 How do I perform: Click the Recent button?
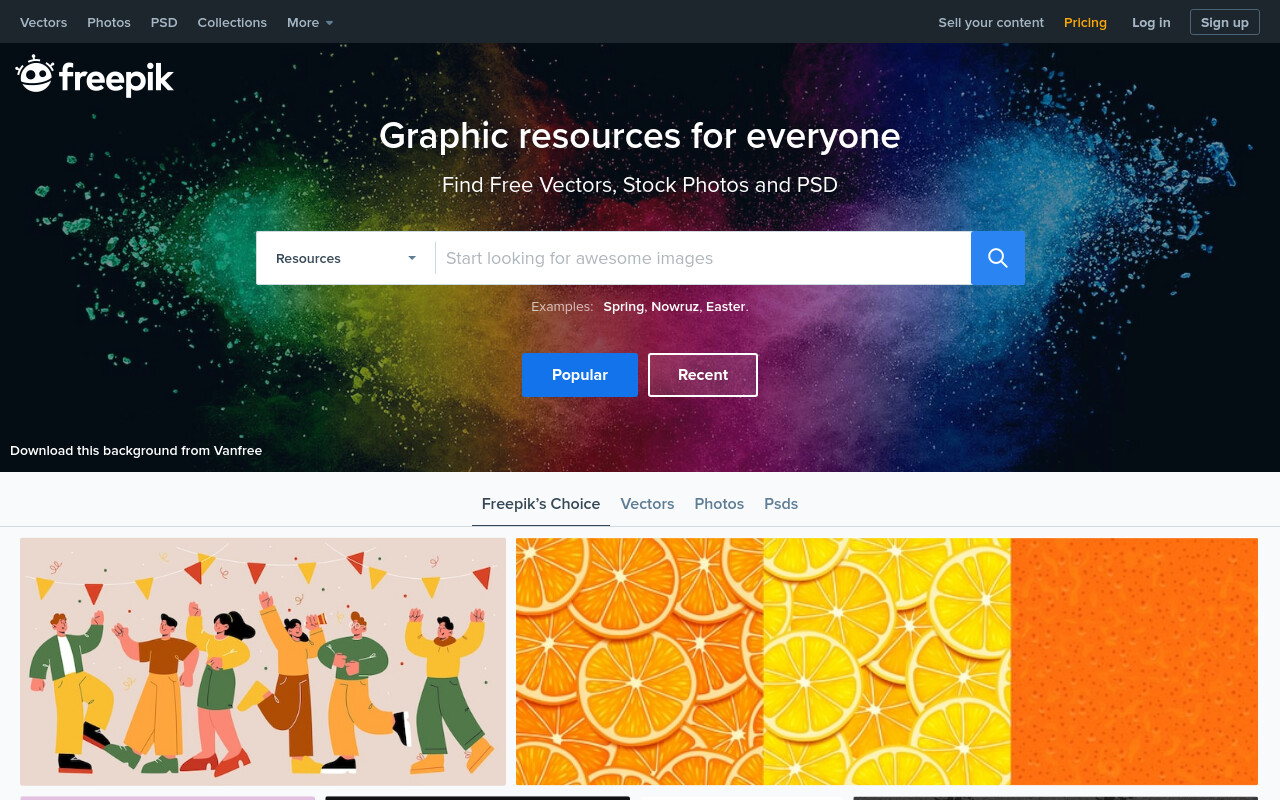coord(703,375)
